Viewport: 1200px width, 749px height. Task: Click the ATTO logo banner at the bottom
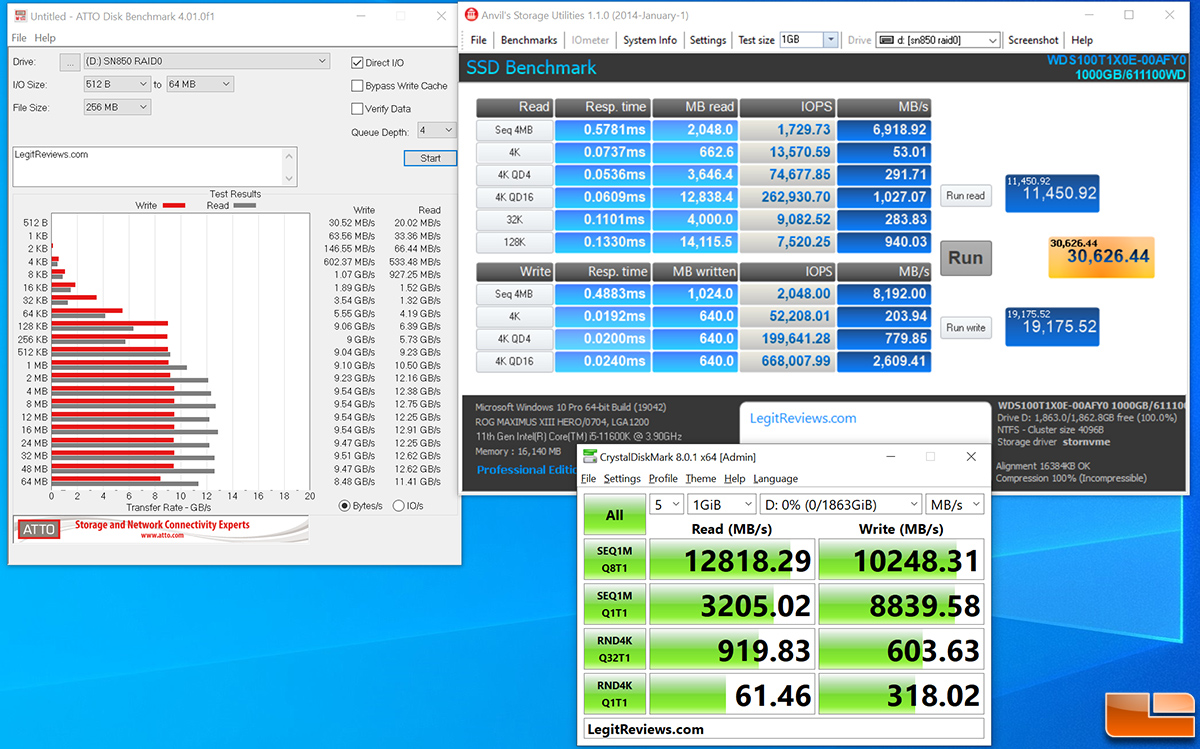pos(160,529)
